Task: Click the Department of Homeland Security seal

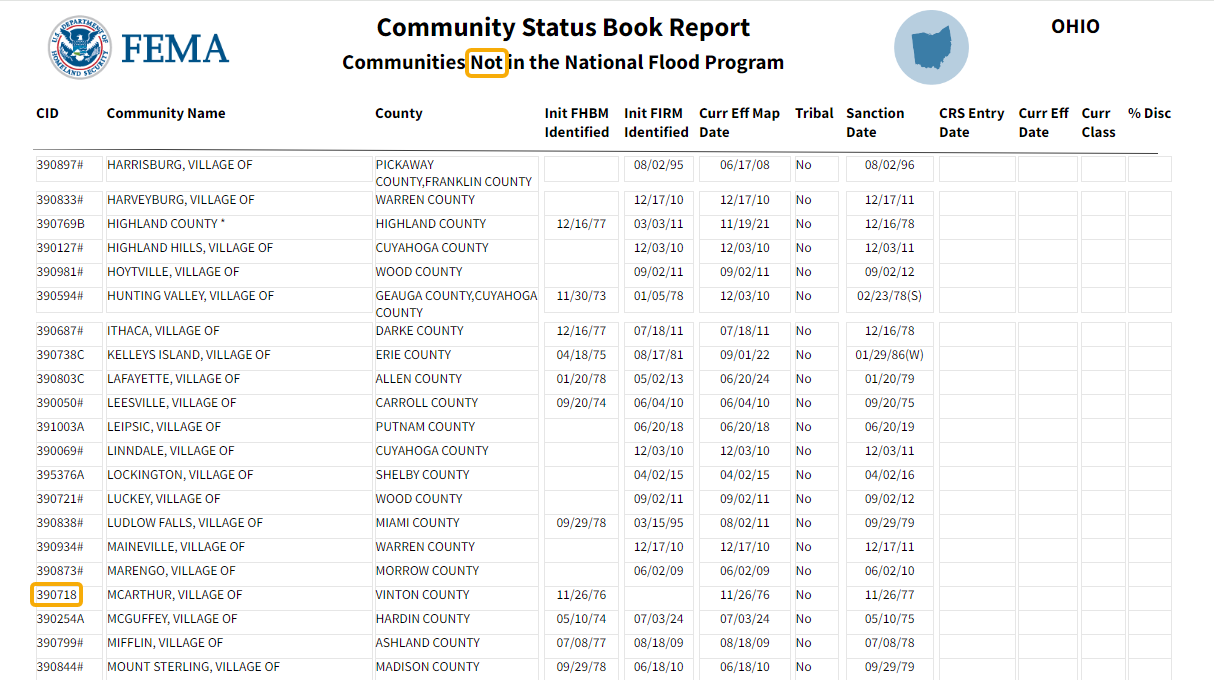Action: (79, 49)
